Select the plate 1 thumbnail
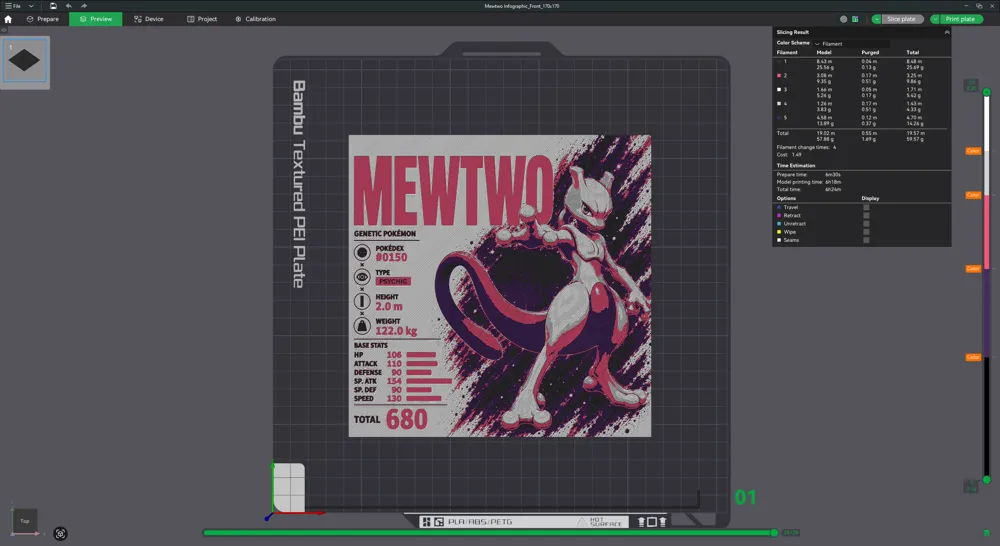 [25, 61]
